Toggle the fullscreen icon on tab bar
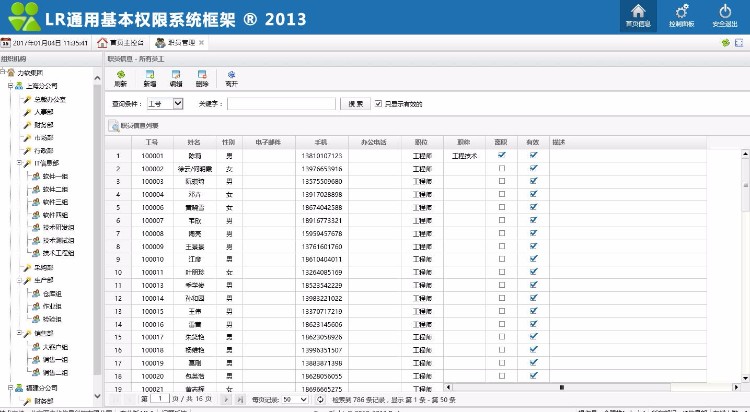The height and width of the screenshot is (412, 750). (x=739, y=43)
